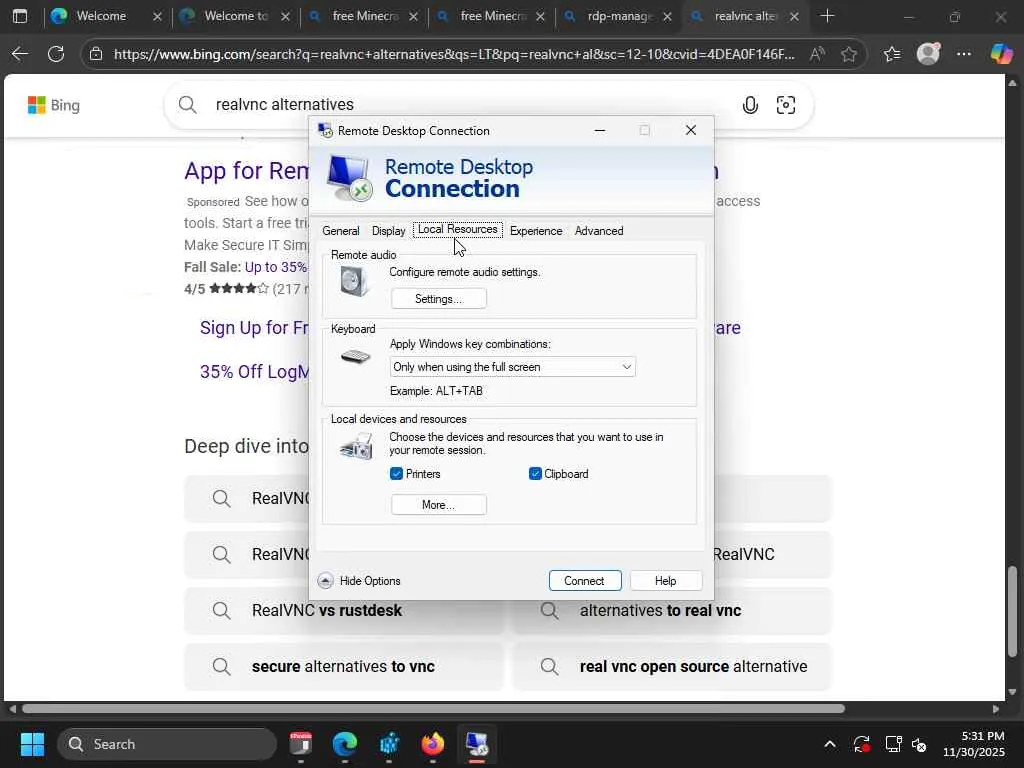The height and width of the screenshot is (768, 1024).
Task: Expand Windows key combinations dropdown
Action: point(512,367)
